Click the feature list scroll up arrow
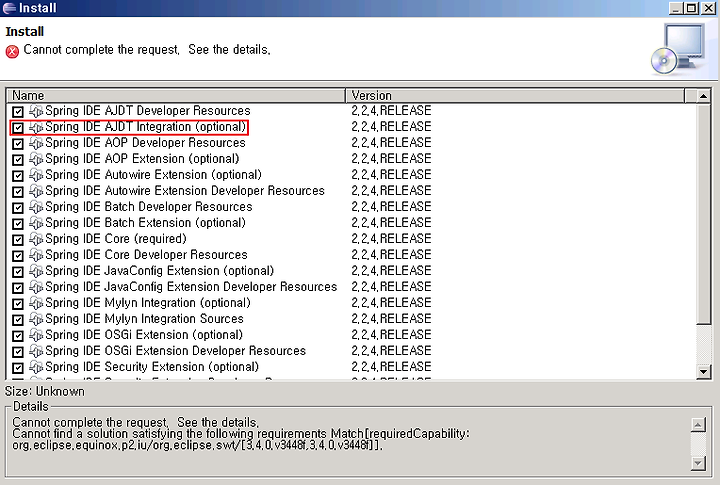 703,96
